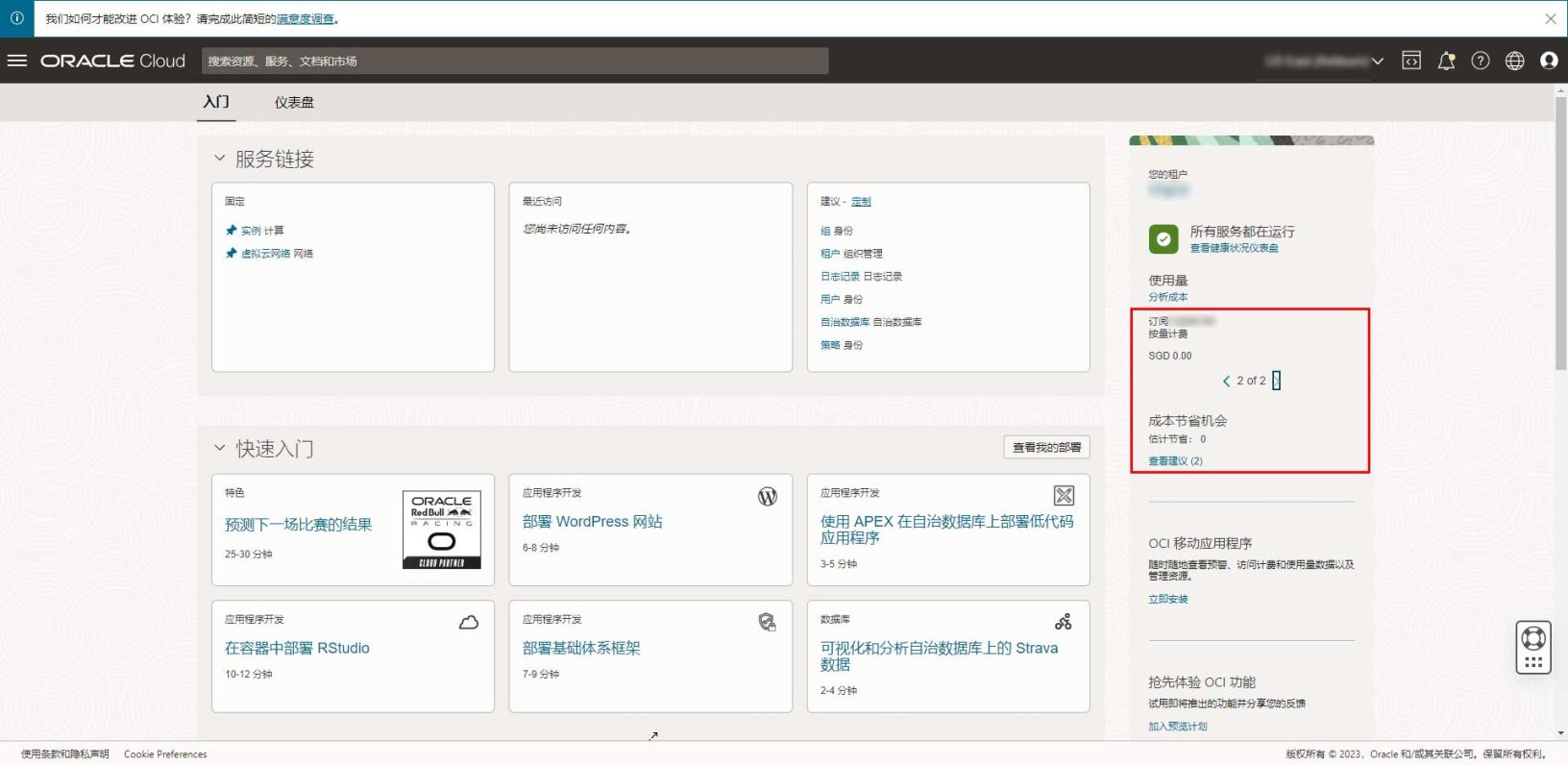Open the 预测下一场比赛的结果 quickstart
Viewport: 1568px width, 765px height.
pyautogui.click(x=298, y=525)
